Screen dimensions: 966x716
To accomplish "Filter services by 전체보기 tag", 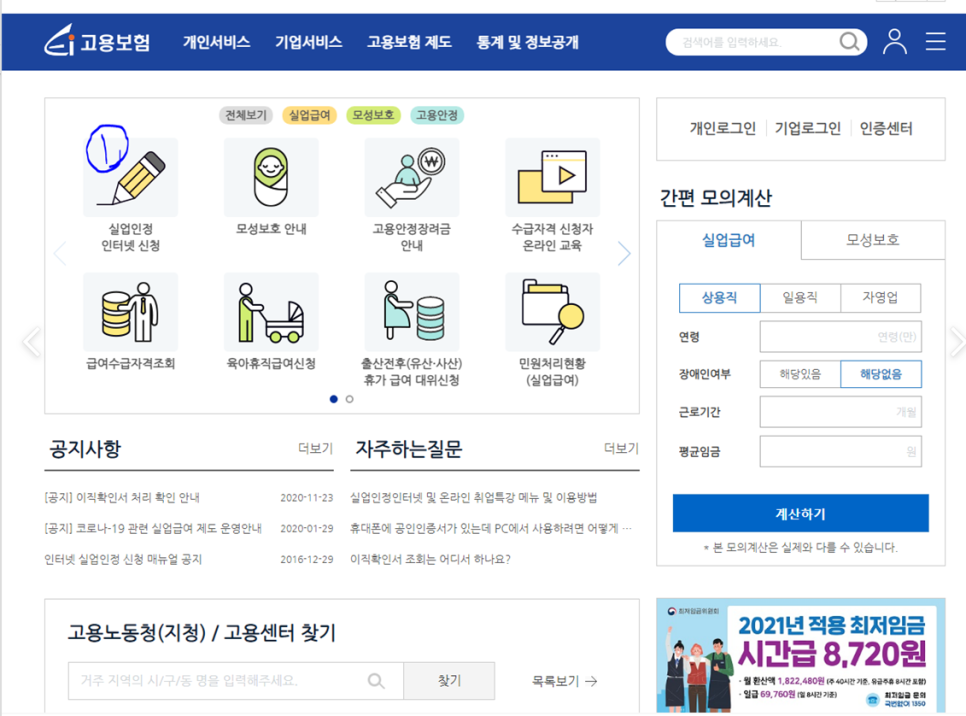I will click(246, 115).
